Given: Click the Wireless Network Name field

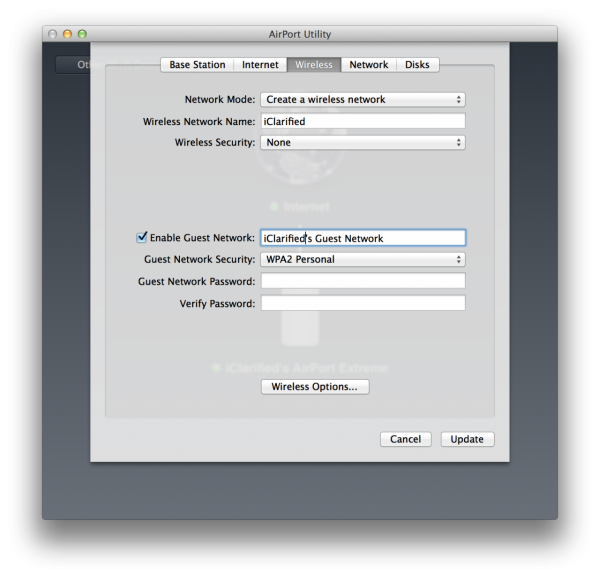Looking at the screenshot, I should coord(363,121).
